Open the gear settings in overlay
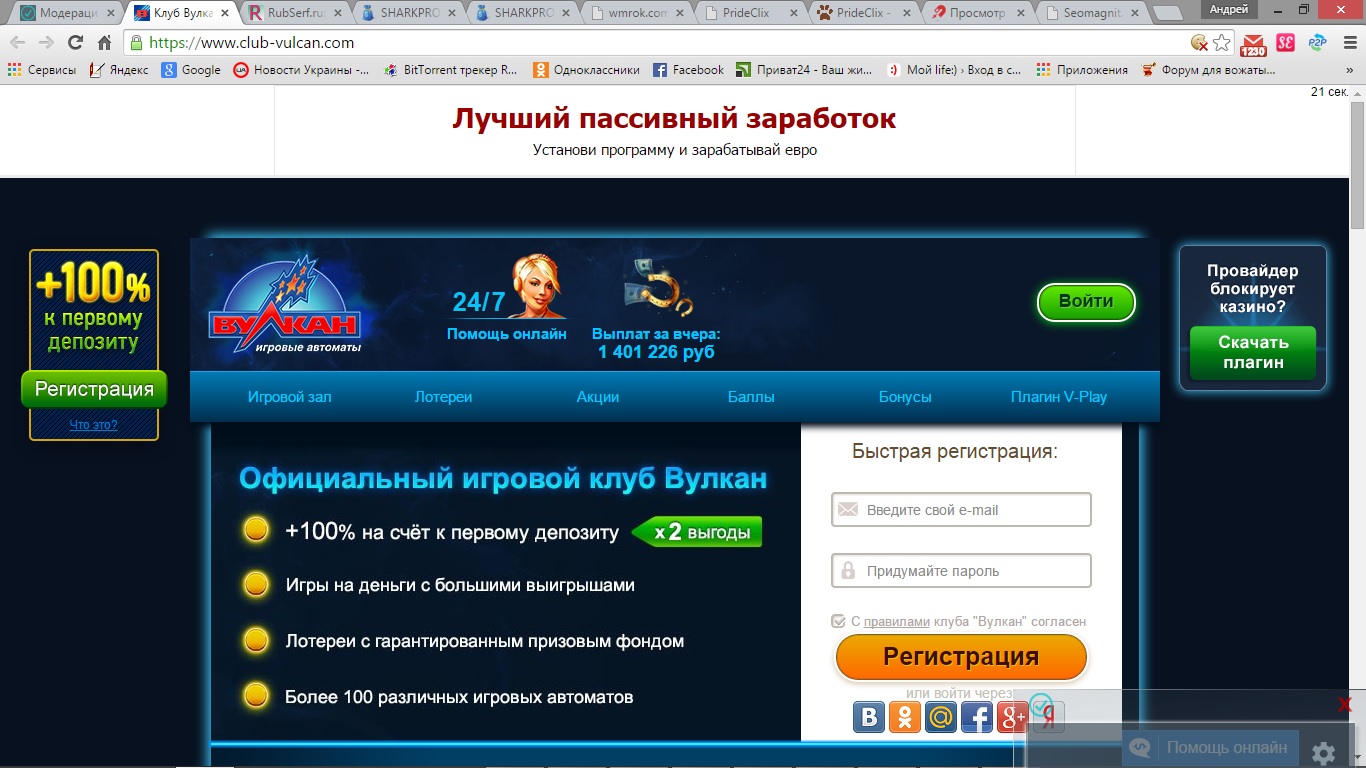 pos(1323,753)
